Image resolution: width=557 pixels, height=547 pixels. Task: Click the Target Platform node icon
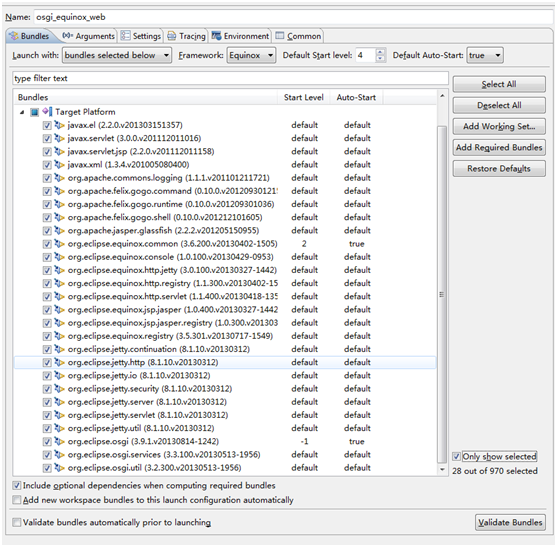click(x=47, y=112)
